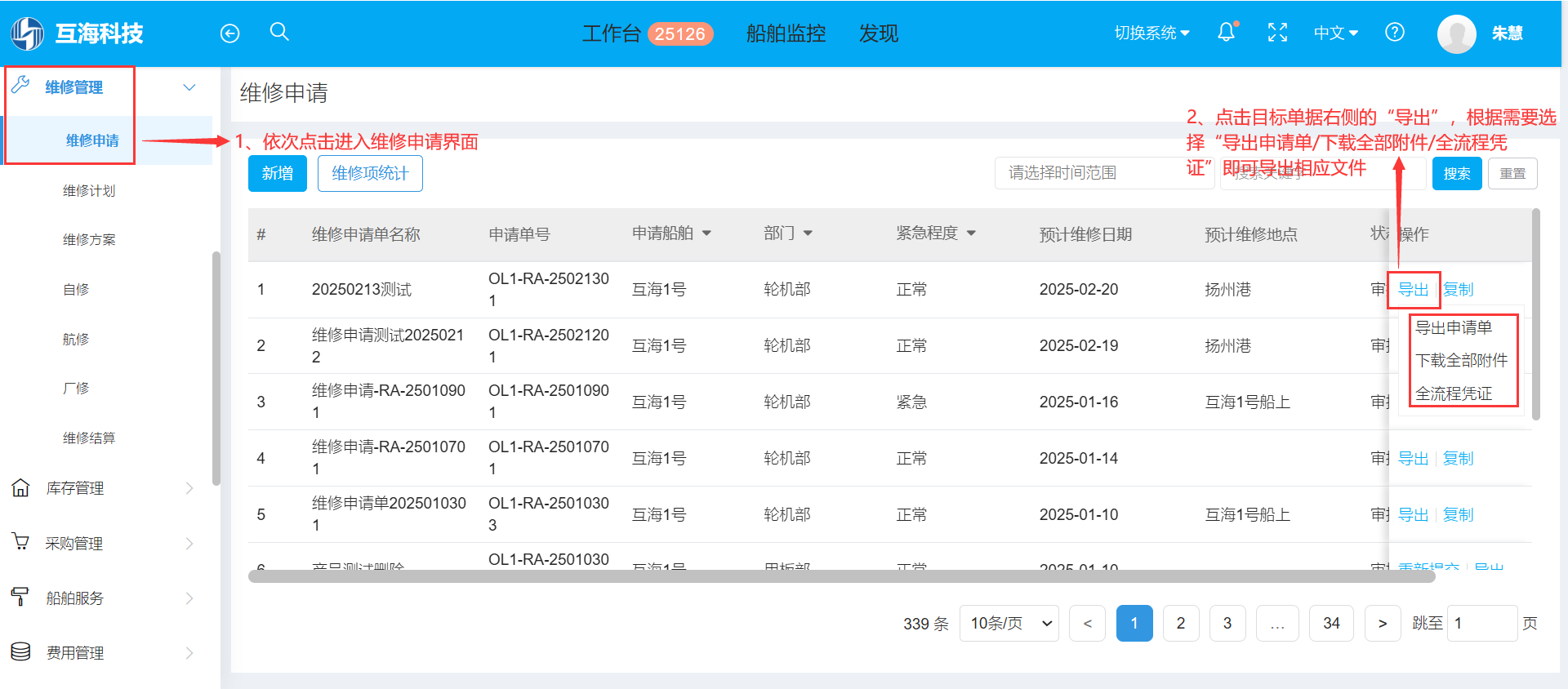
Task: Select 航修 in the sidebar
Action: pyautogui.click(x=76, y=339)
